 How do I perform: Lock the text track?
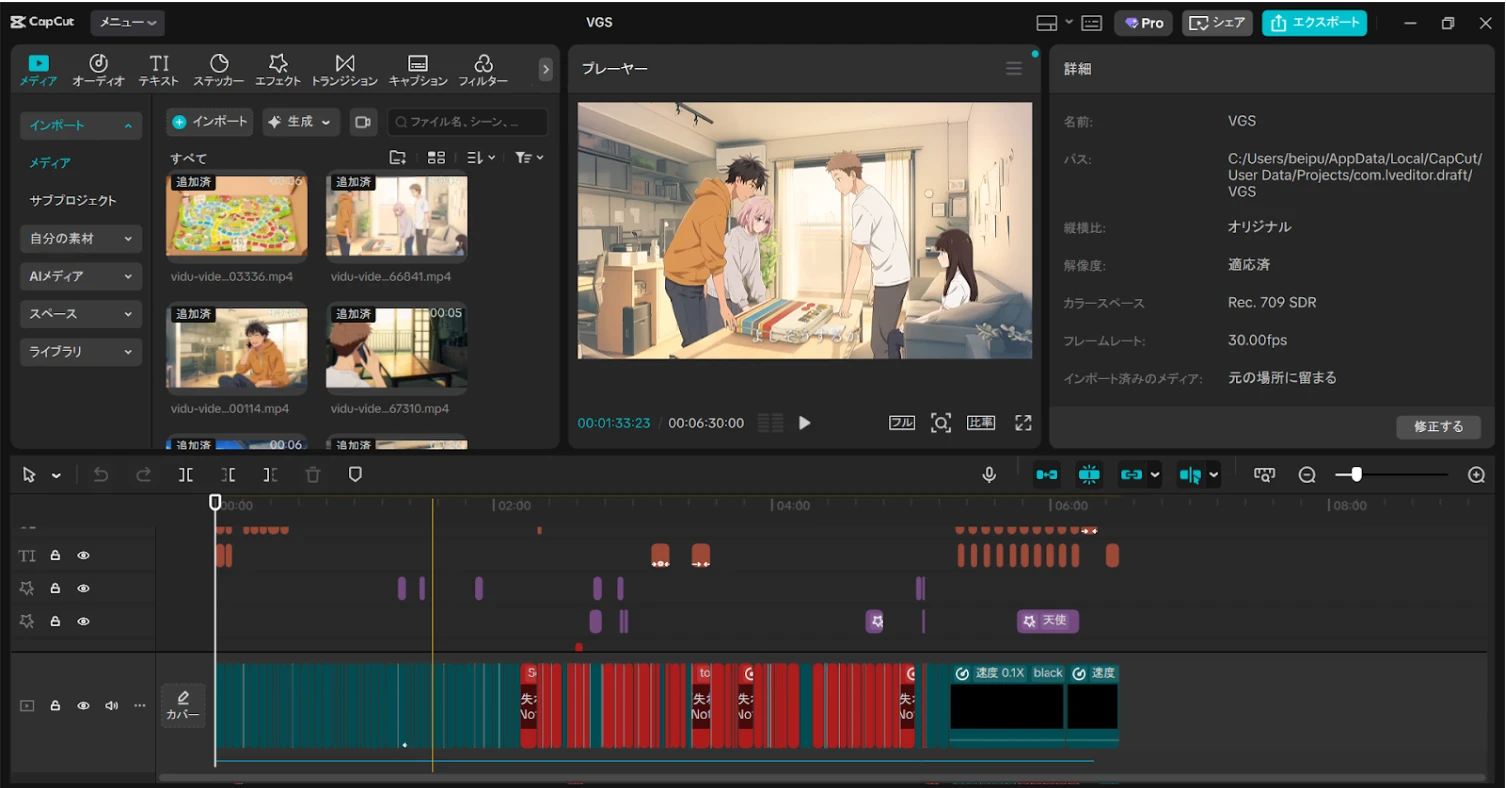pos(55,555)
